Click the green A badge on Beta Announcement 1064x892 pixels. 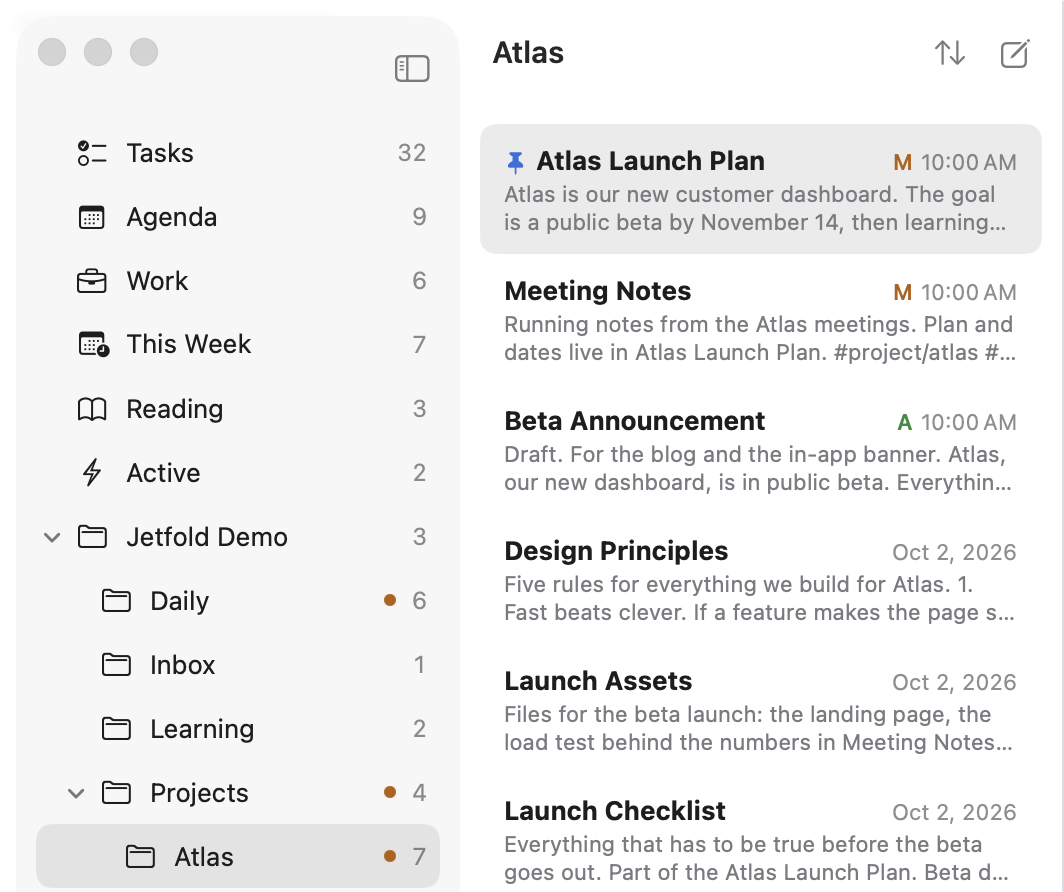pos(905,423)
